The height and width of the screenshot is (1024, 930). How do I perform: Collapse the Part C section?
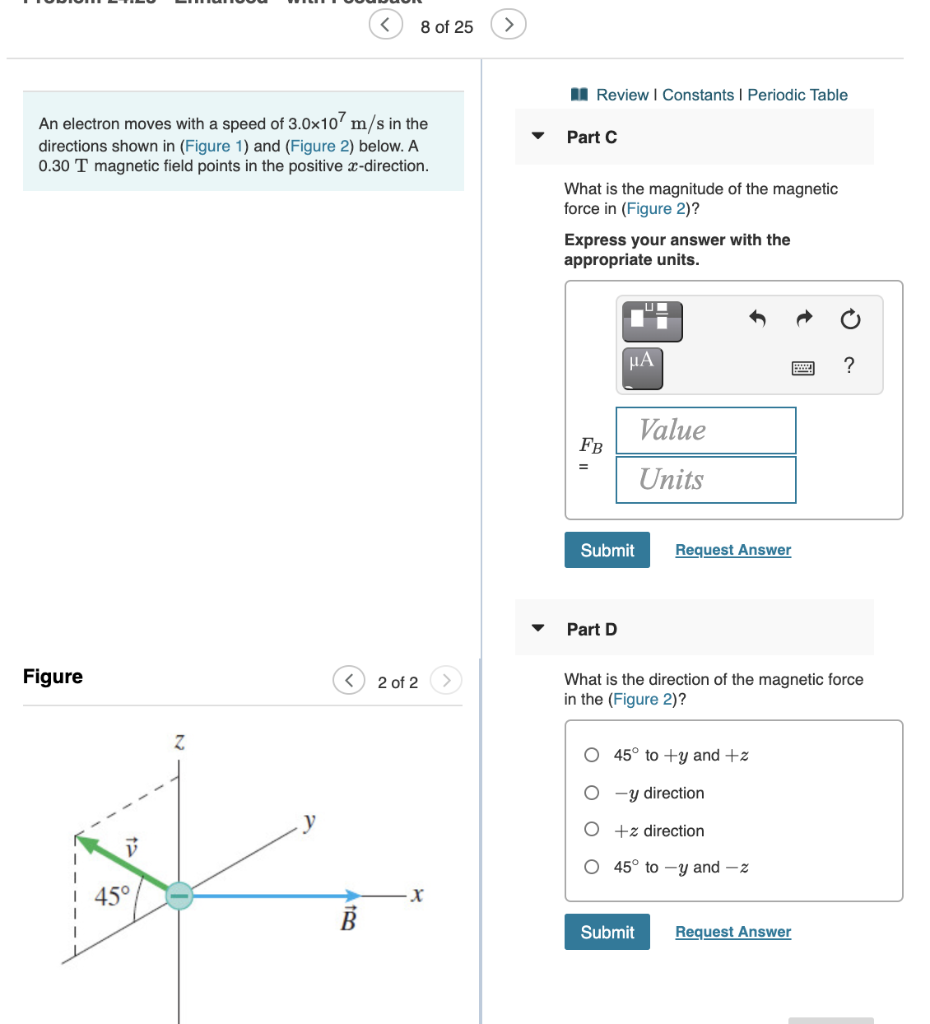(537, 137)
